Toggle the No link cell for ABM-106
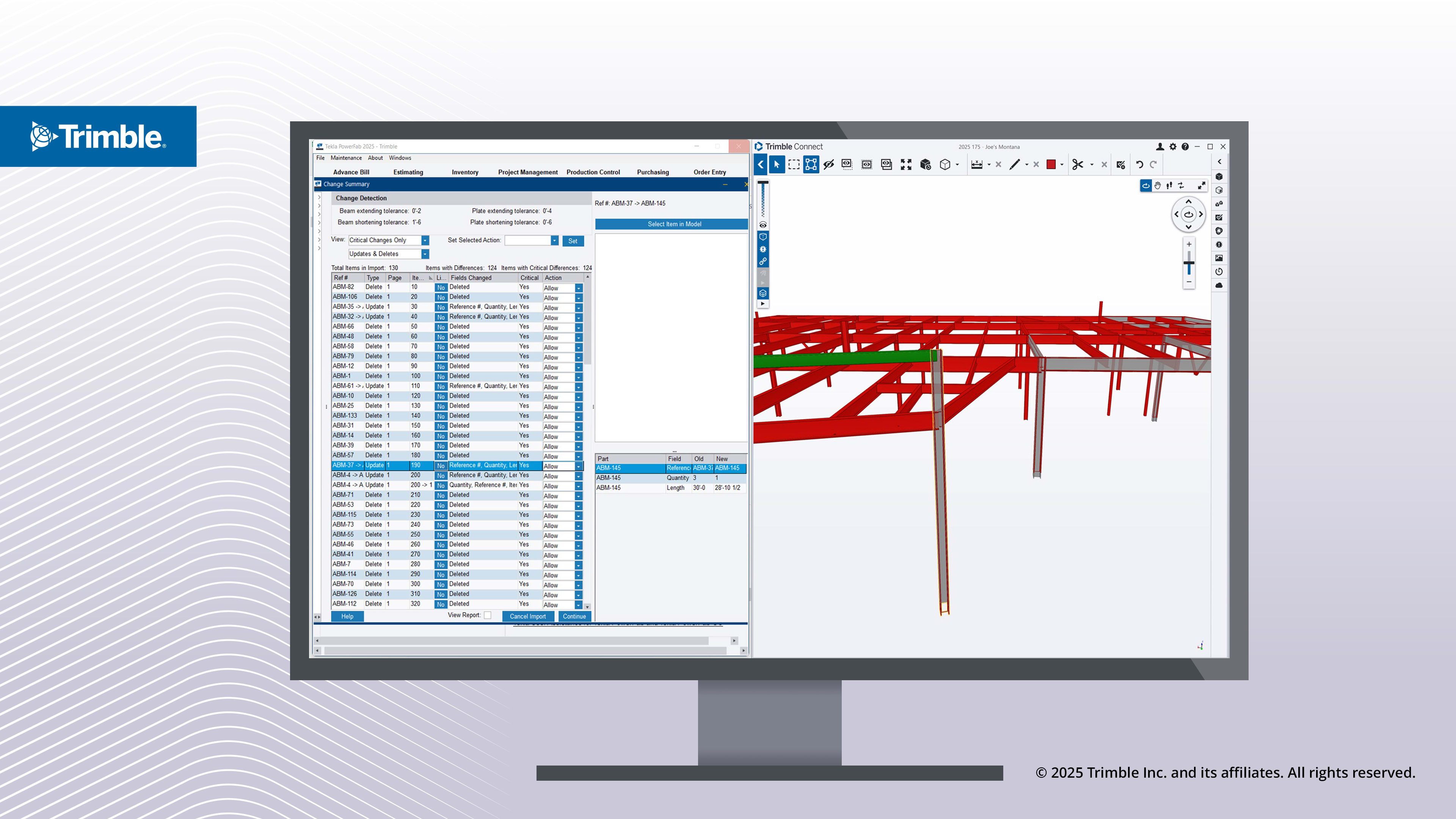This screenshot has height=819, width=1456. click(x=441, y=297)
